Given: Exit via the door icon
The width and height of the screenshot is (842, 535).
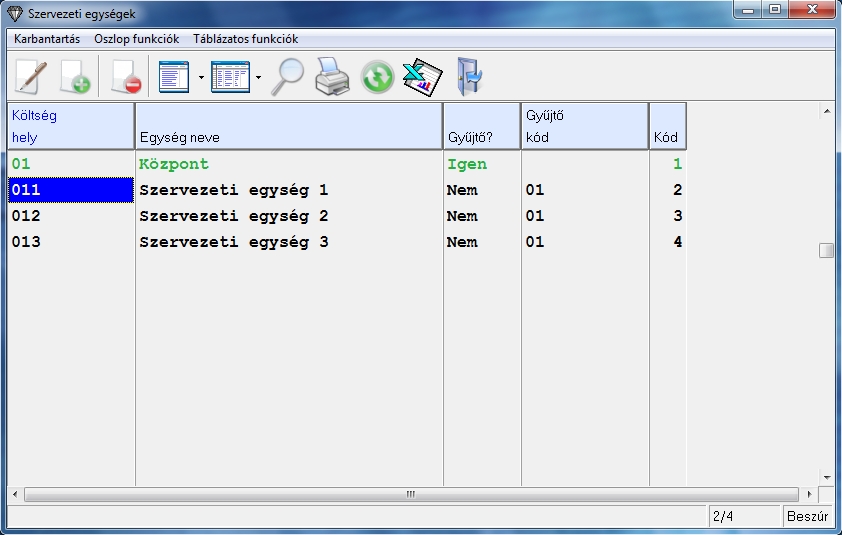Looking at the screenshot, I should [x=468, y=77].
